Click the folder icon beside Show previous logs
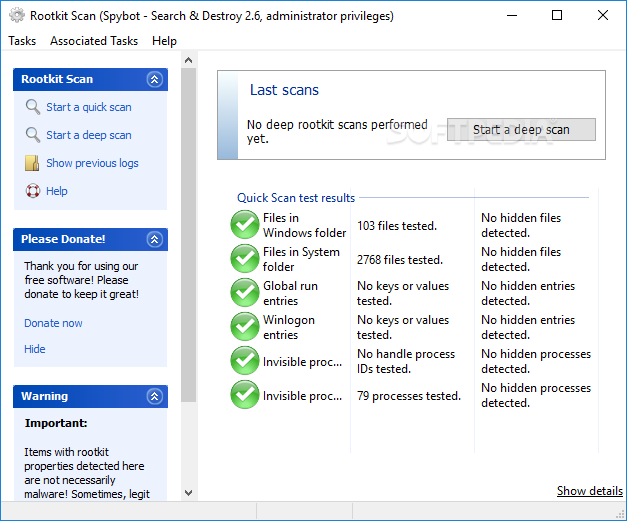Image resolution: width=627 pixels, height=521 pixels. point(32,163)
